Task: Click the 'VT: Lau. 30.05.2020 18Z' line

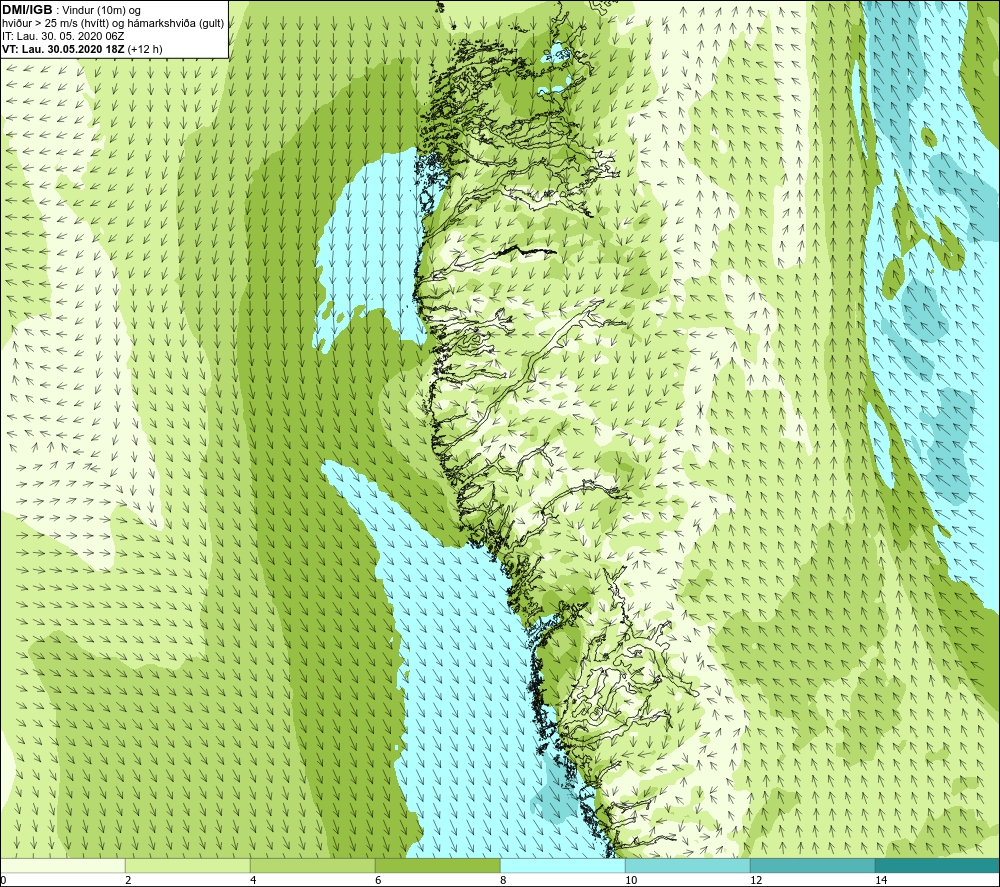Action: [63, 48]
